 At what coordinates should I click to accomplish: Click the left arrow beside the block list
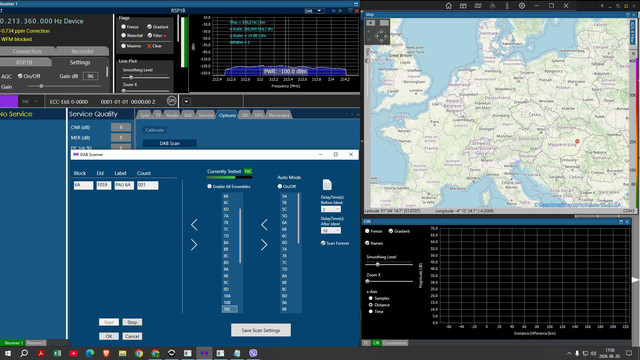click(x=194, y=224)
